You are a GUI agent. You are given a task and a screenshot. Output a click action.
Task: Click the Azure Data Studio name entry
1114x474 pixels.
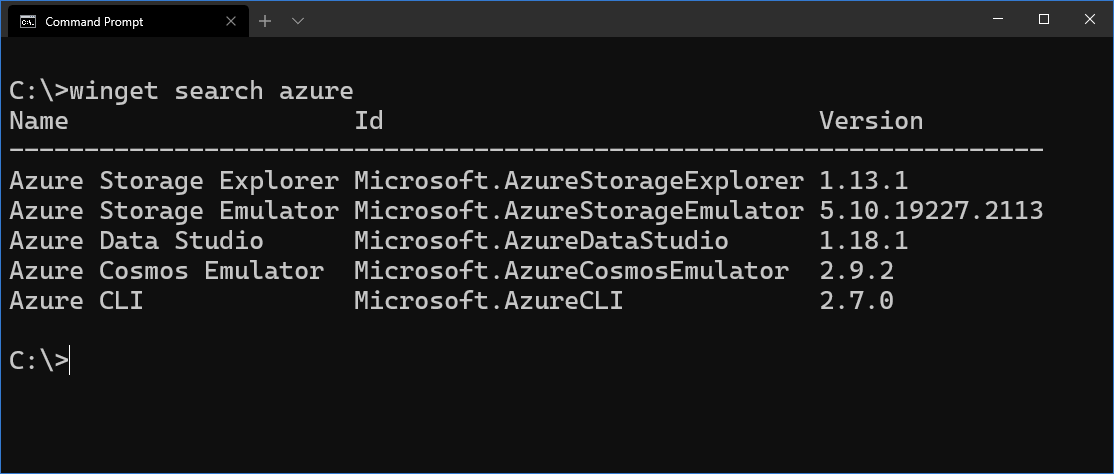pos(136,241)
